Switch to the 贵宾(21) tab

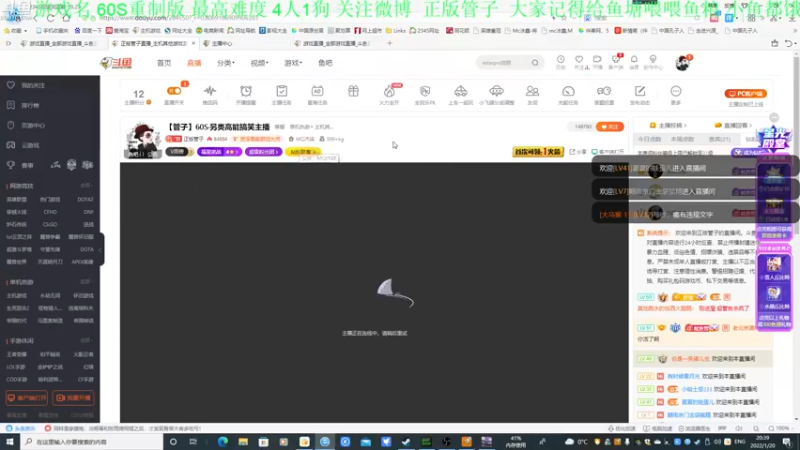pyautogui.click(x=719, y=139)
